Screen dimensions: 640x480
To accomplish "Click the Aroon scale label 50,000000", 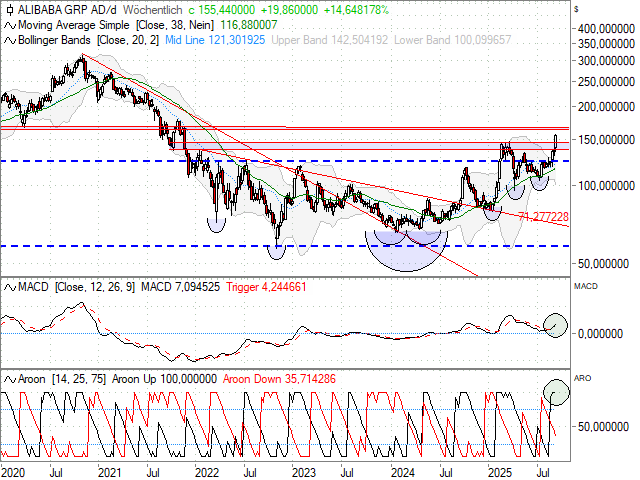I will (604, 427).
